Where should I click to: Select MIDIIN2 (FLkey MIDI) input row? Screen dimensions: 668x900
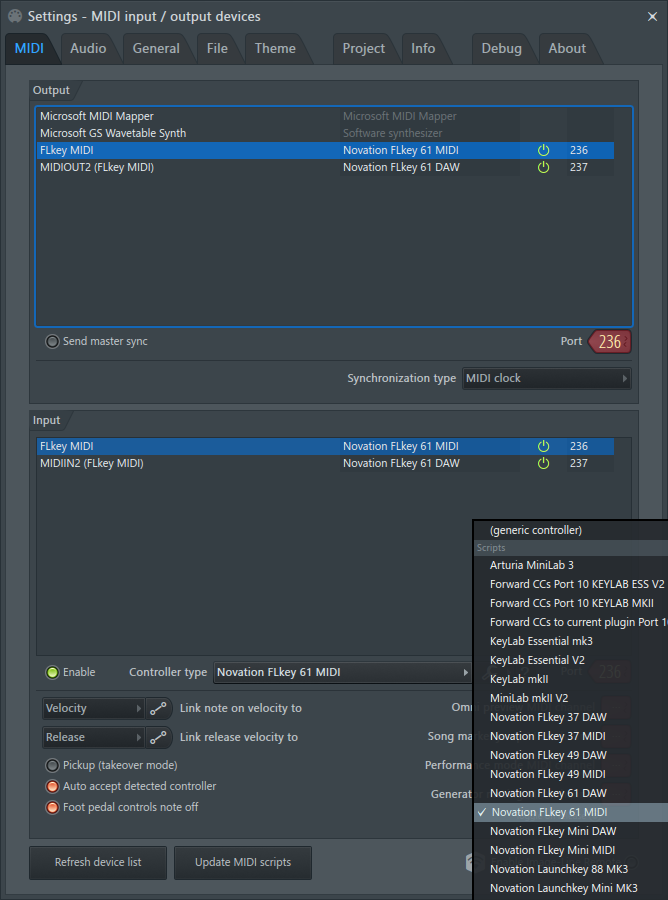pyautogui.click(x=325, y=463)
